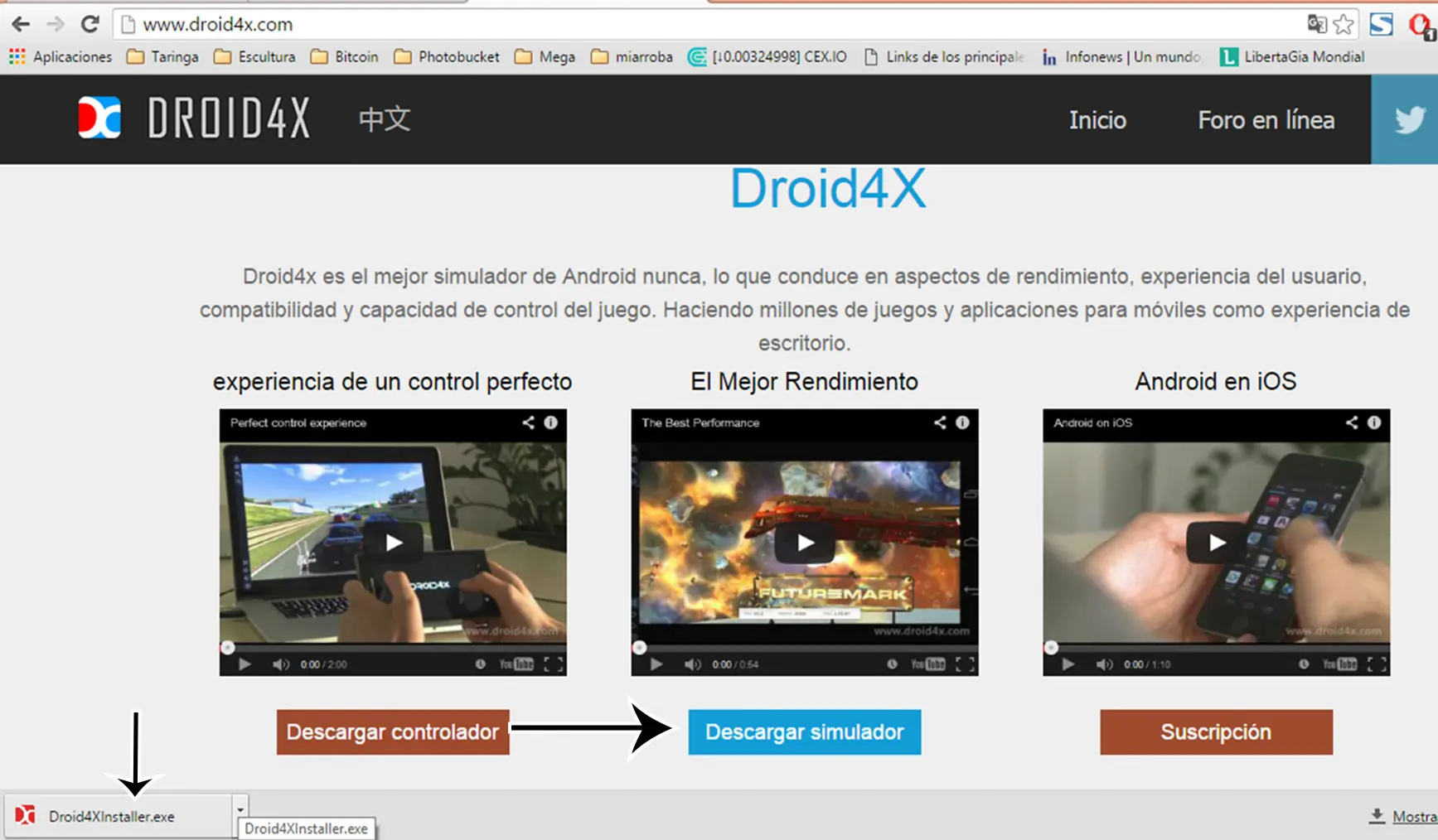Image resolution: width=1438 pixels, height=840 pixels.
Task: Go to Inicio in the site menu
Action: coord(1097,120)
